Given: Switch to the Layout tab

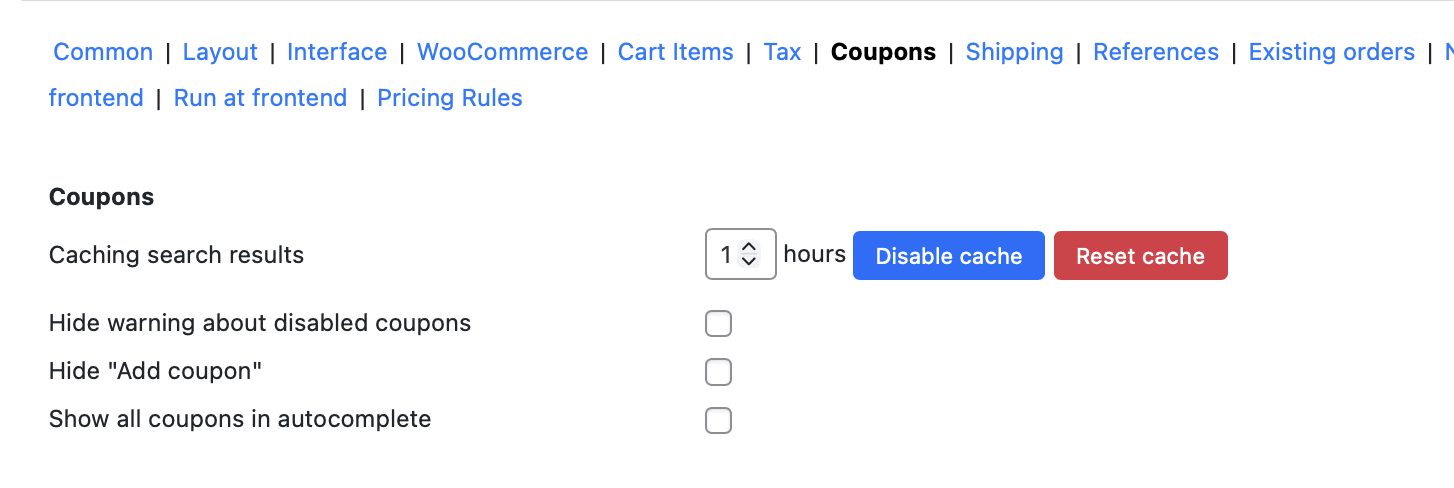Looking at the screenshot, I should 220,52.
